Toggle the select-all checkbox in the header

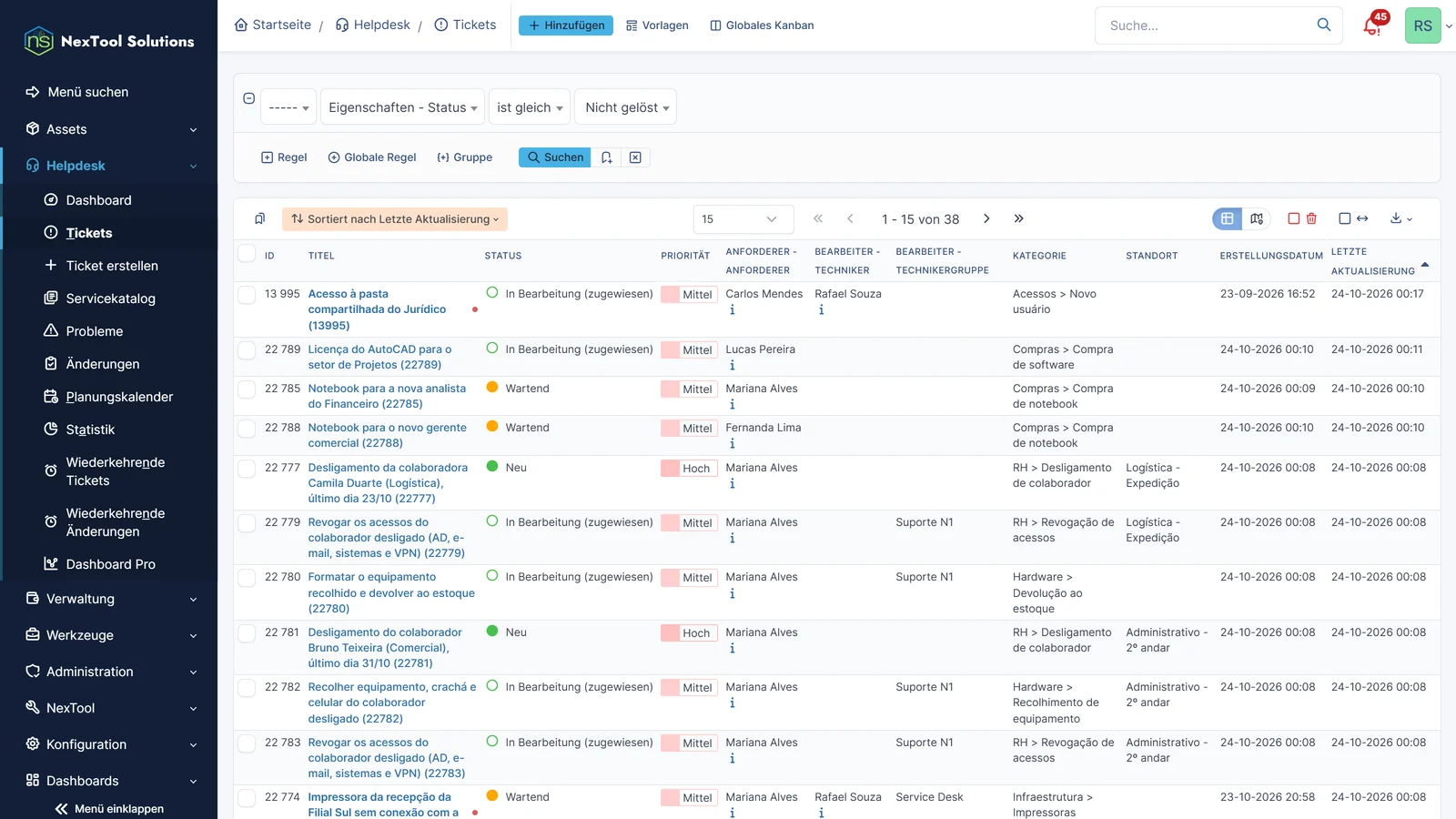tap(247, 254)
